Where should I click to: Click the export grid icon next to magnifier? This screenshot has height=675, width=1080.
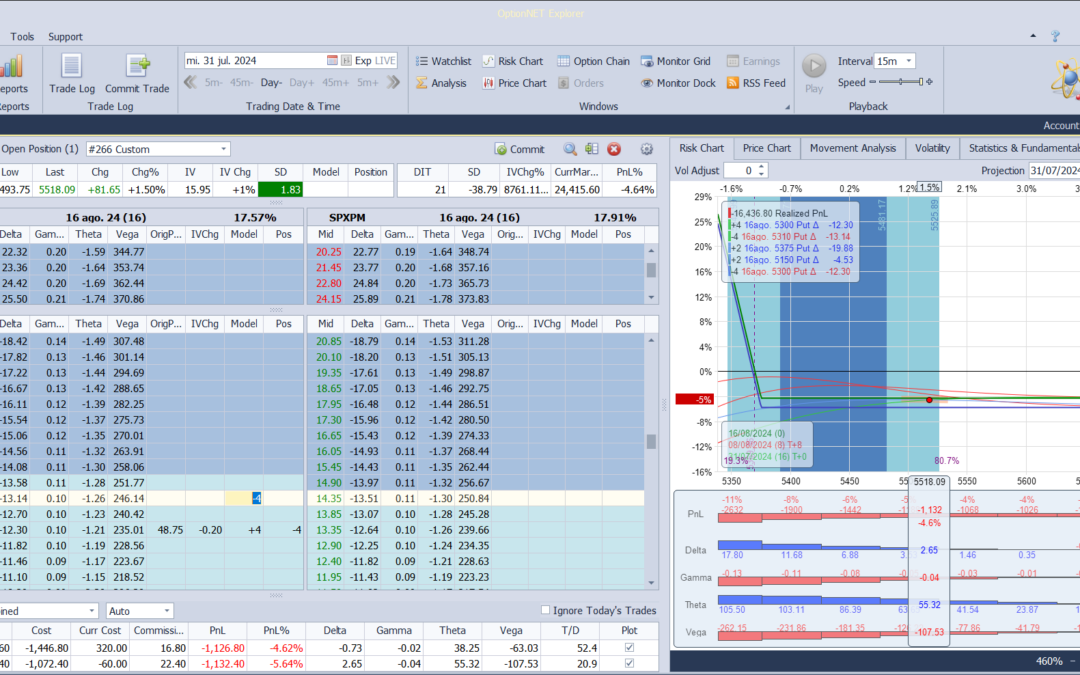(592, 149)
